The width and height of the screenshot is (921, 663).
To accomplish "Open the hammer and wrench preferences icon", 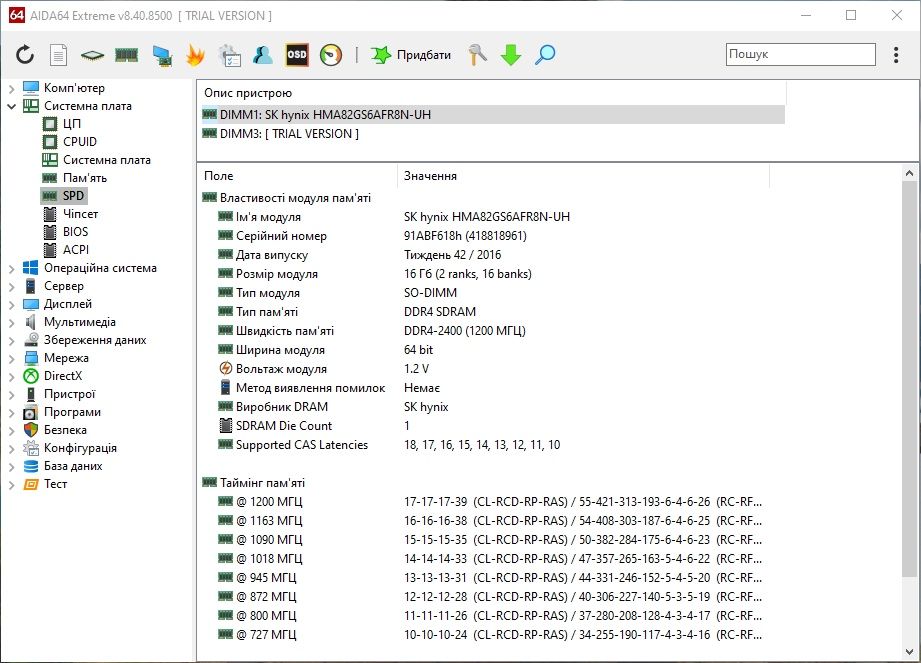I will click(478, 55).
